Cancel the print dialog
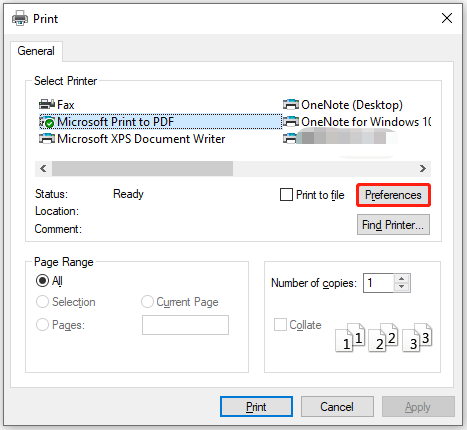This screenshot has height=430, width=467. click(337, 407)
